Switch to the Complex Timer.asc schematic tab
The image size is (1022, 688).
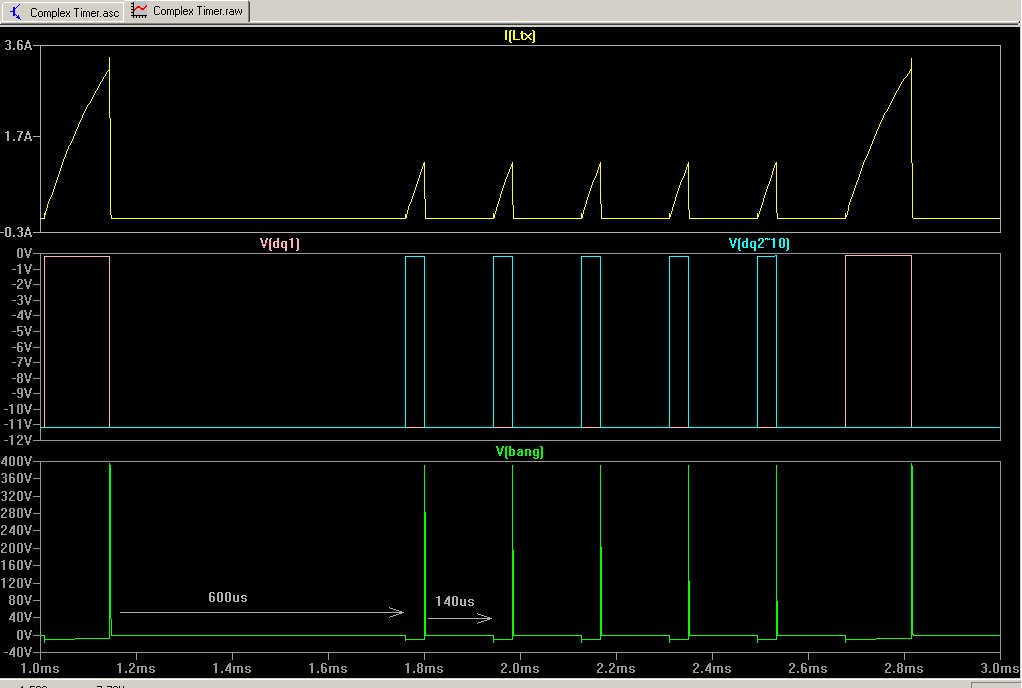pos(63,12)
